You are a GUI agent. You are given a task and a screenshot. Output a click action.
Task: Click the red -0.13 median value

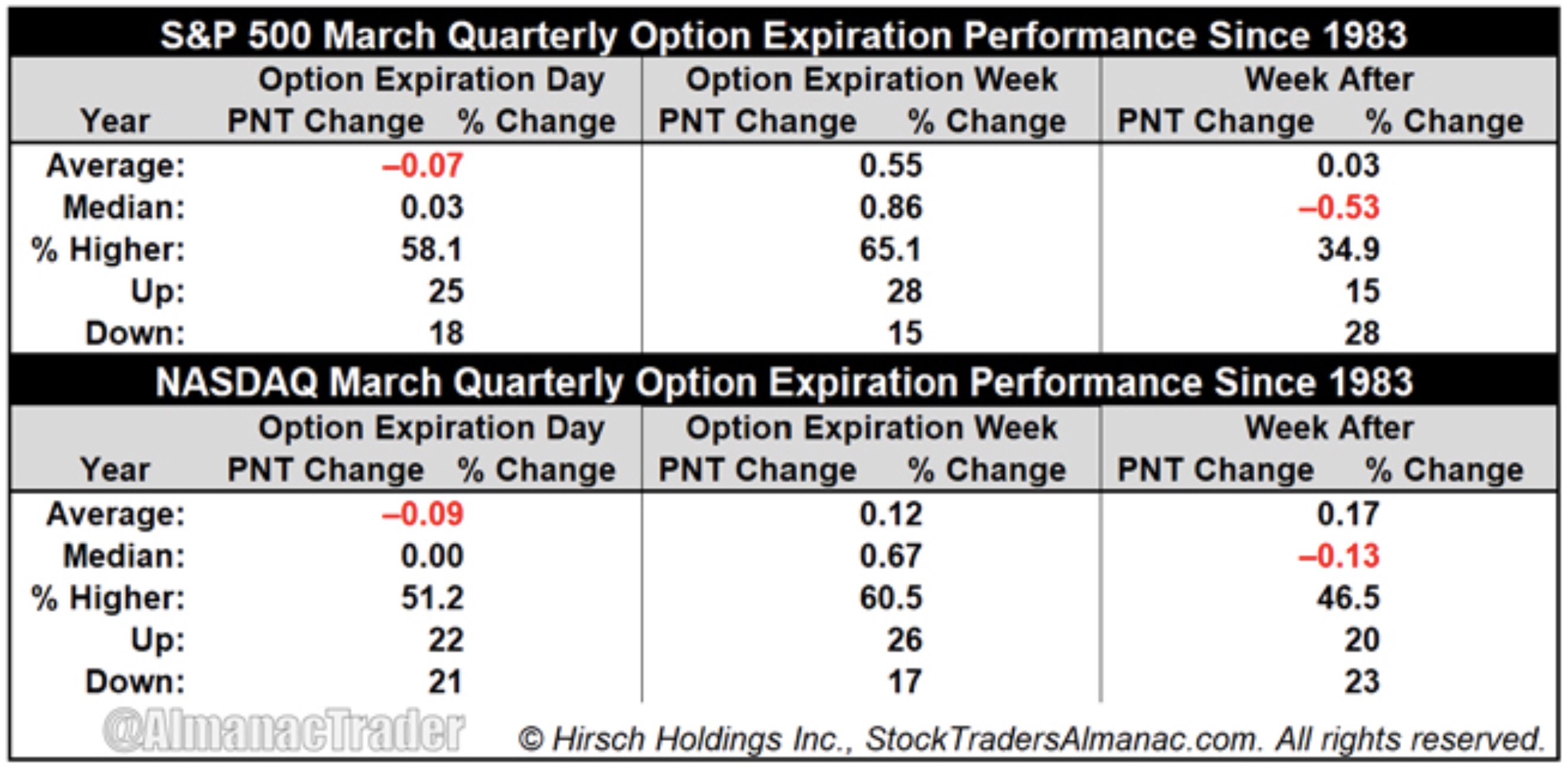click(x=1339, y=556)
